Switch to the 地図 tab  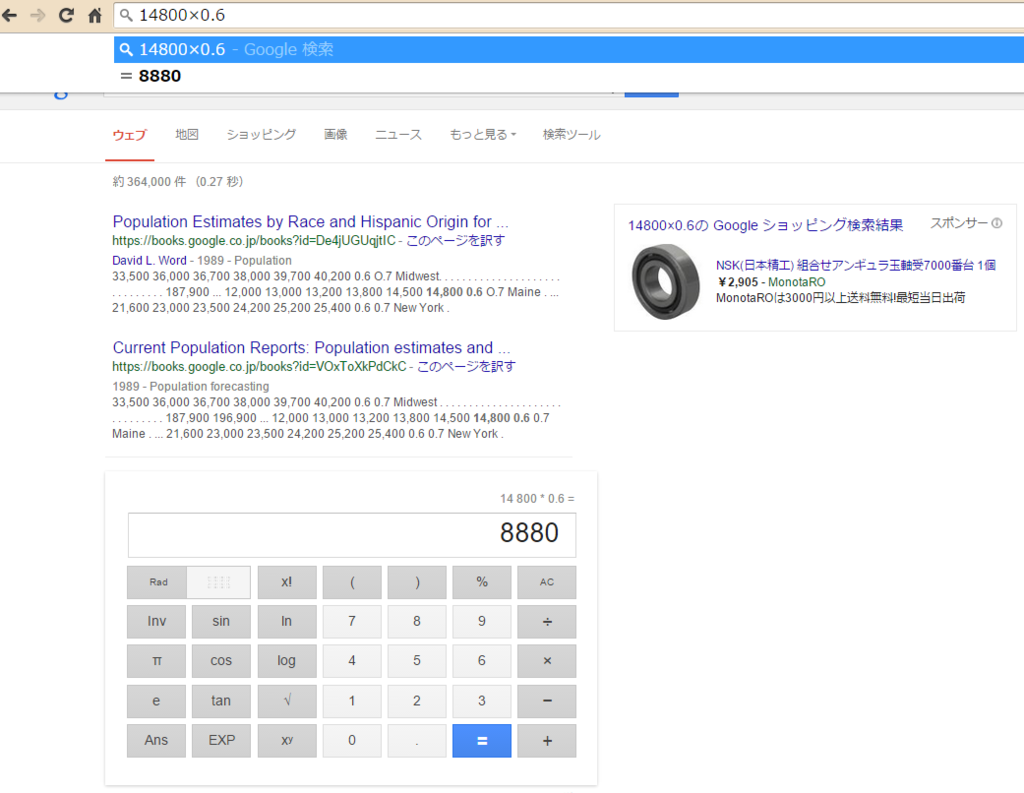(x=187, y=135)
